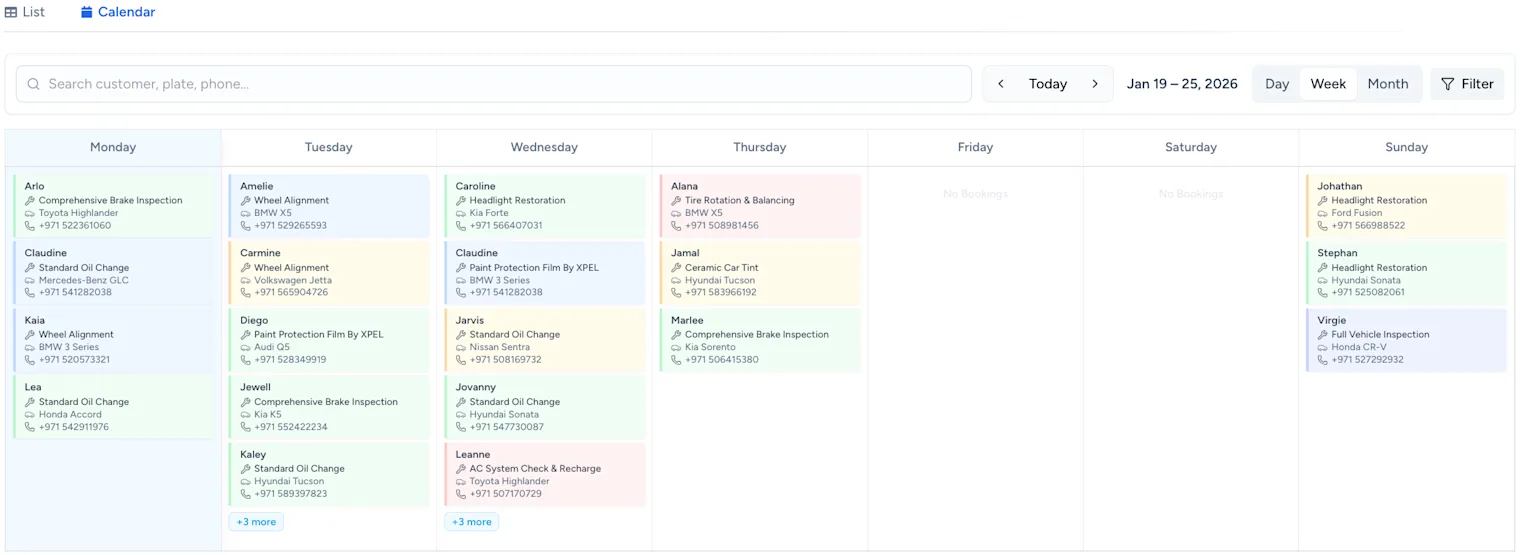Click the wrench icon in Amelie's booking
Screen dimensions: 1520x555
[245, 201]
